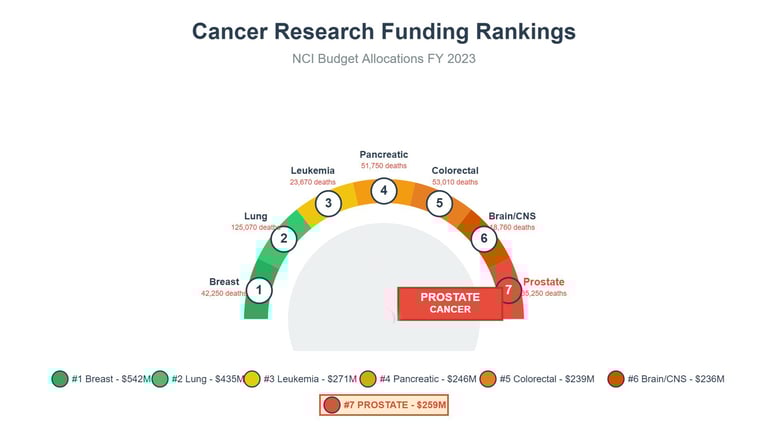The width and height of the screenshot is (768, 430).
Task: Click the gray semicircle gauge center
Action: pos(384,287)
